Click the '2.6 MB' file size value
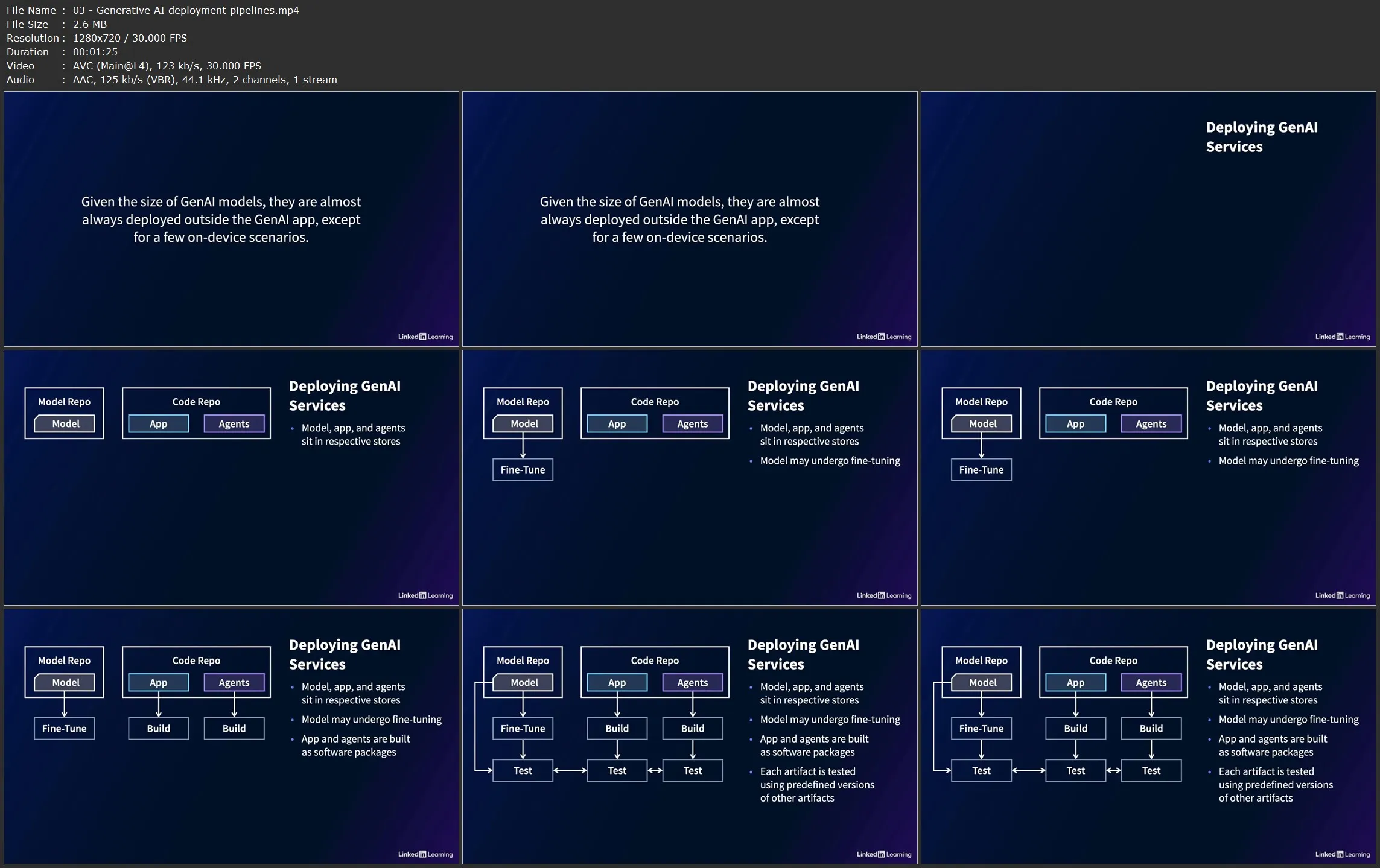Screen dimensions: 1380x868 pos(90,24)
